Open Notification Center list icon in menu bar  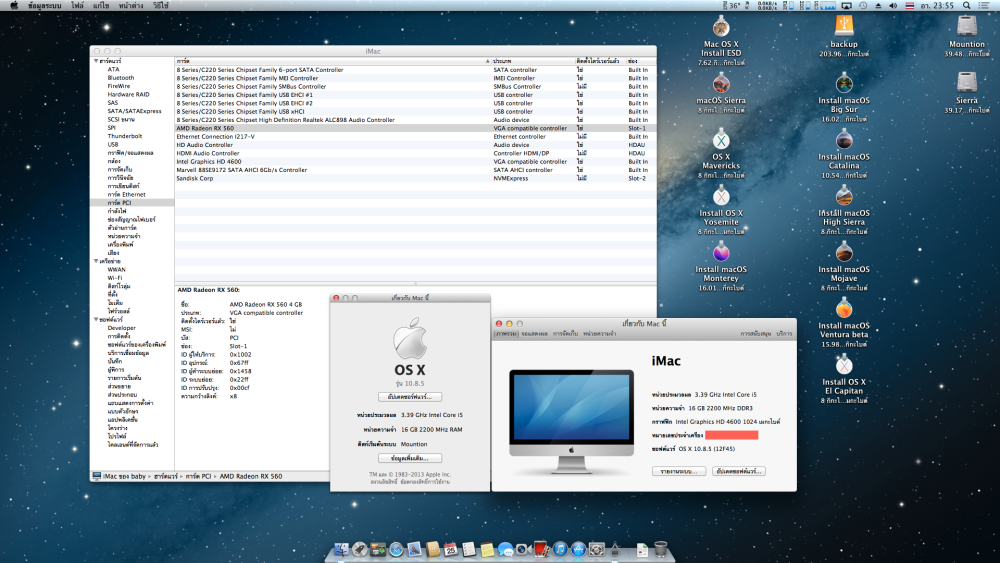tap(984, 5)
